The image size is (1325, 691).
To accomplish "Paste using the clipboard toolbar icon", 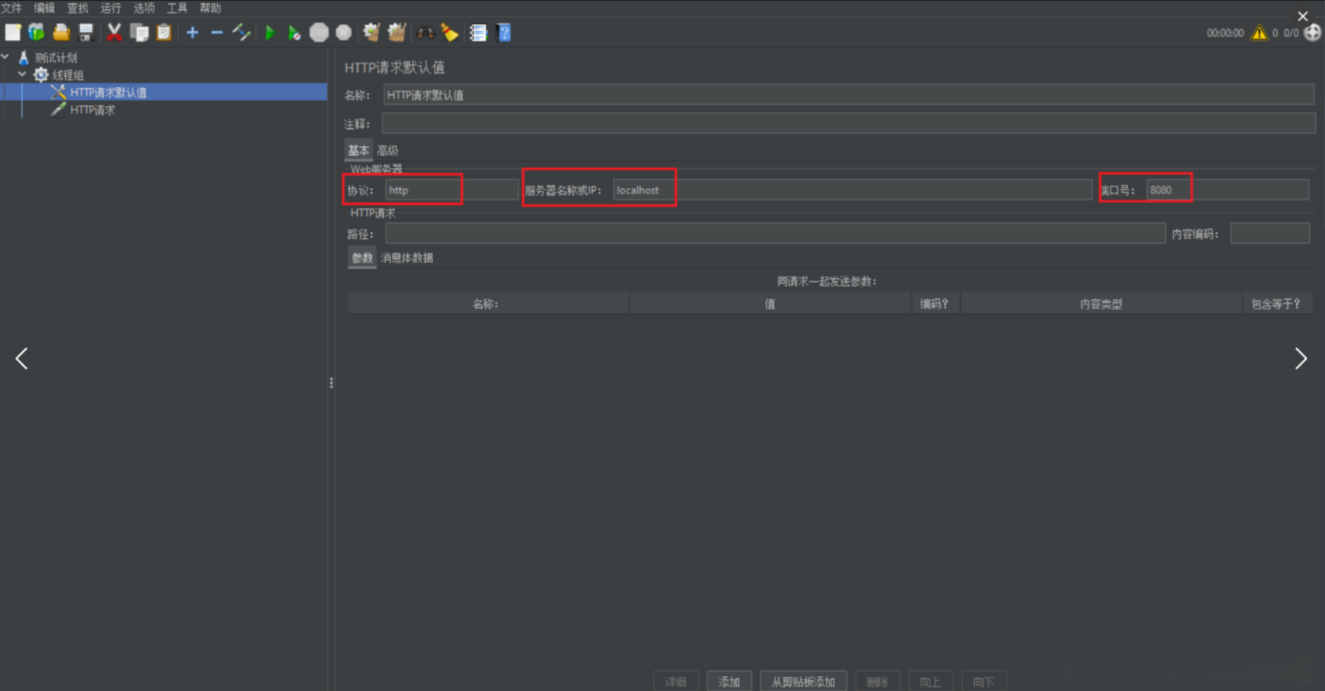I will click(163, 32).
